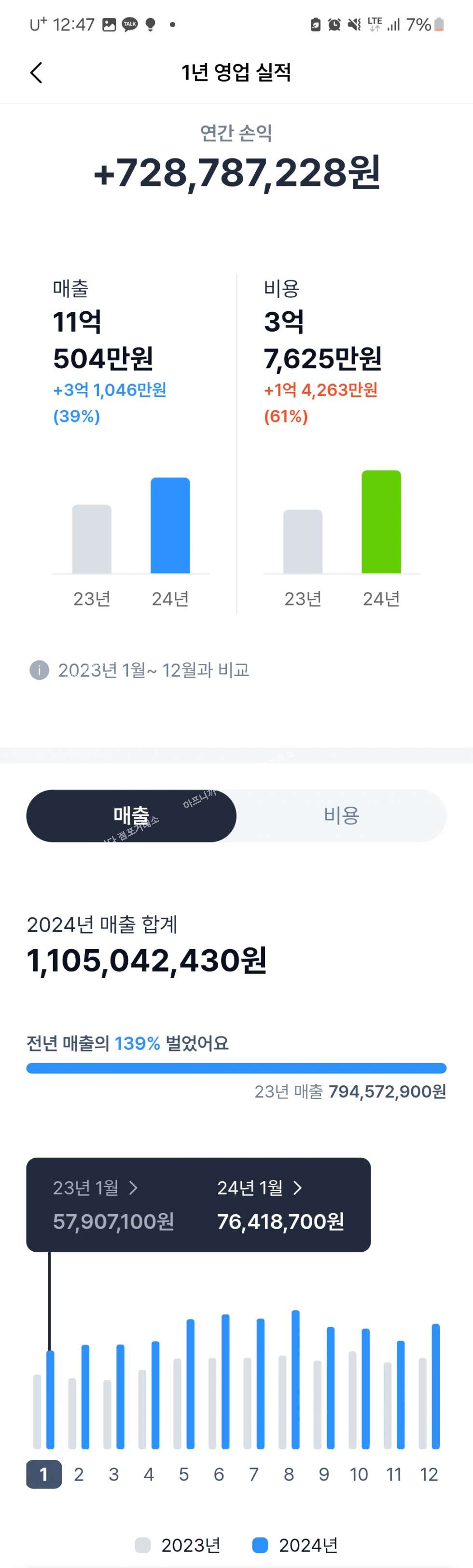Tap the gallery notification icon in status bar
Image resolution: width=473 pixels, height=1568 pixels.
tap(109, 24)
